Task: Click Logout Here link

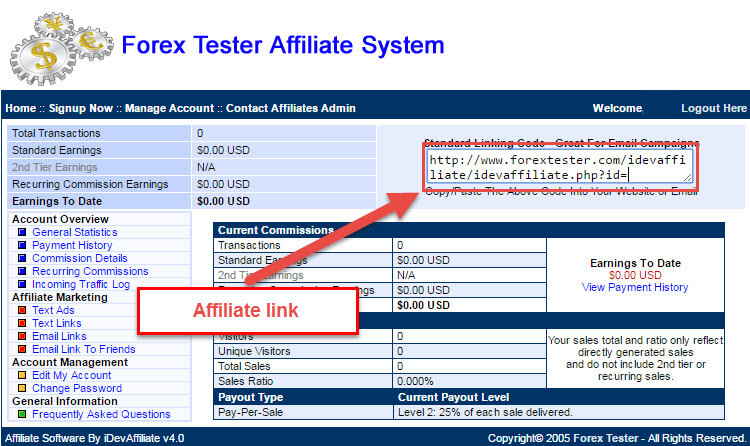Action: click(x=714, y=108)
